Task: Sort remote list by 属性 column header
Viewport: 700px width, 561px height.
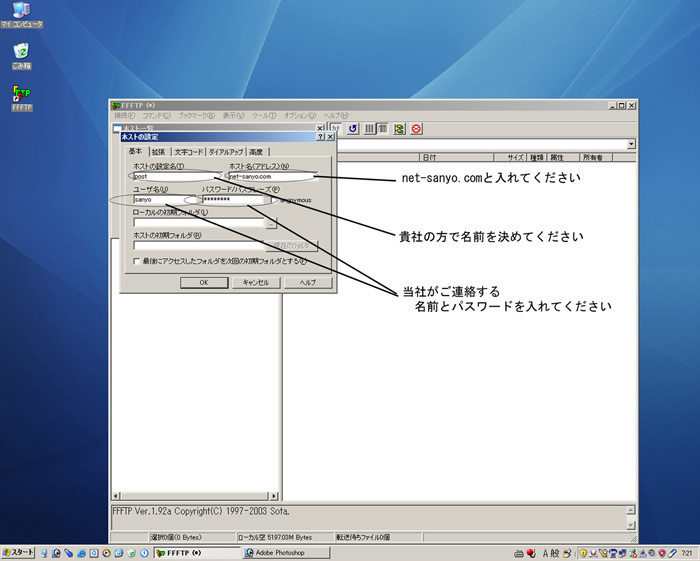Action: coord(563,158)
